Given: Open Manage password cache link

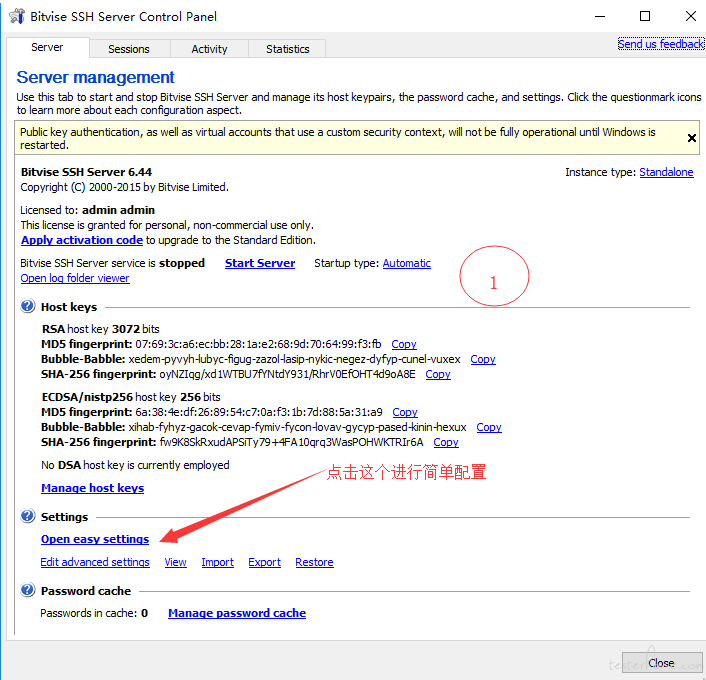Looking at the screenshot, I should coord(237,613).
